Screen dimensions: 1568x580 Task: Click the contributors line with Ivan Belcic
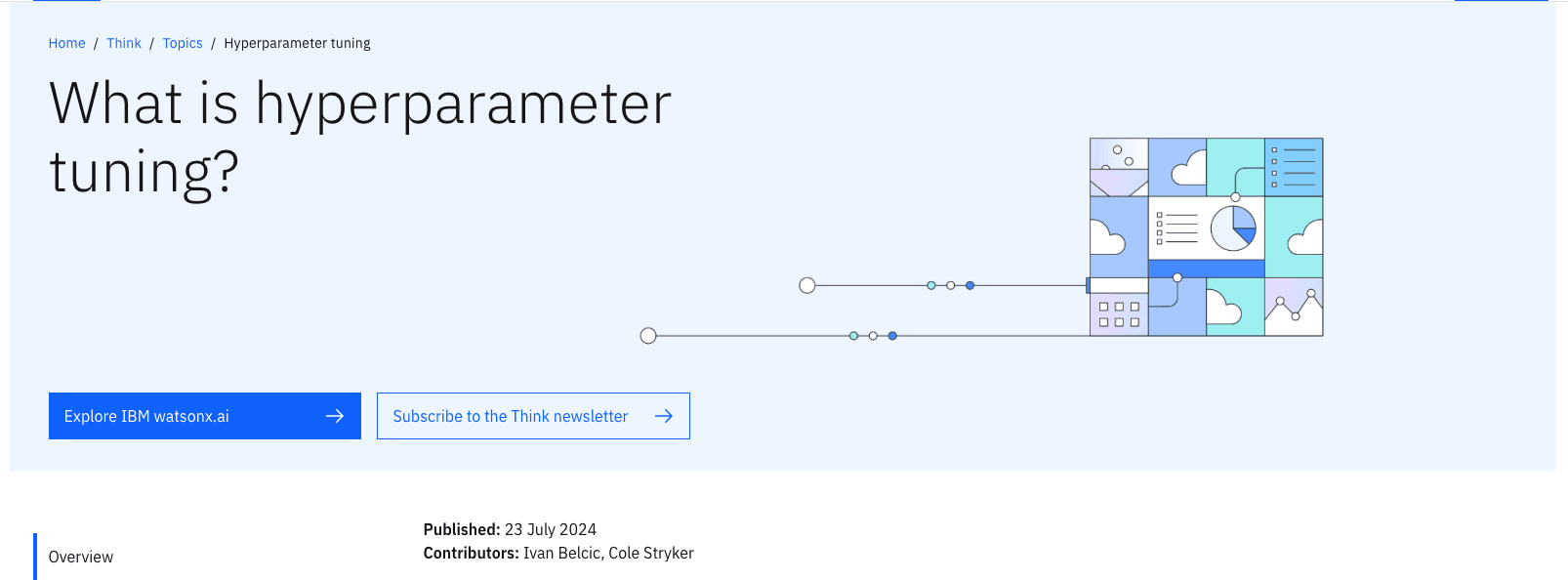pos(558,553)
